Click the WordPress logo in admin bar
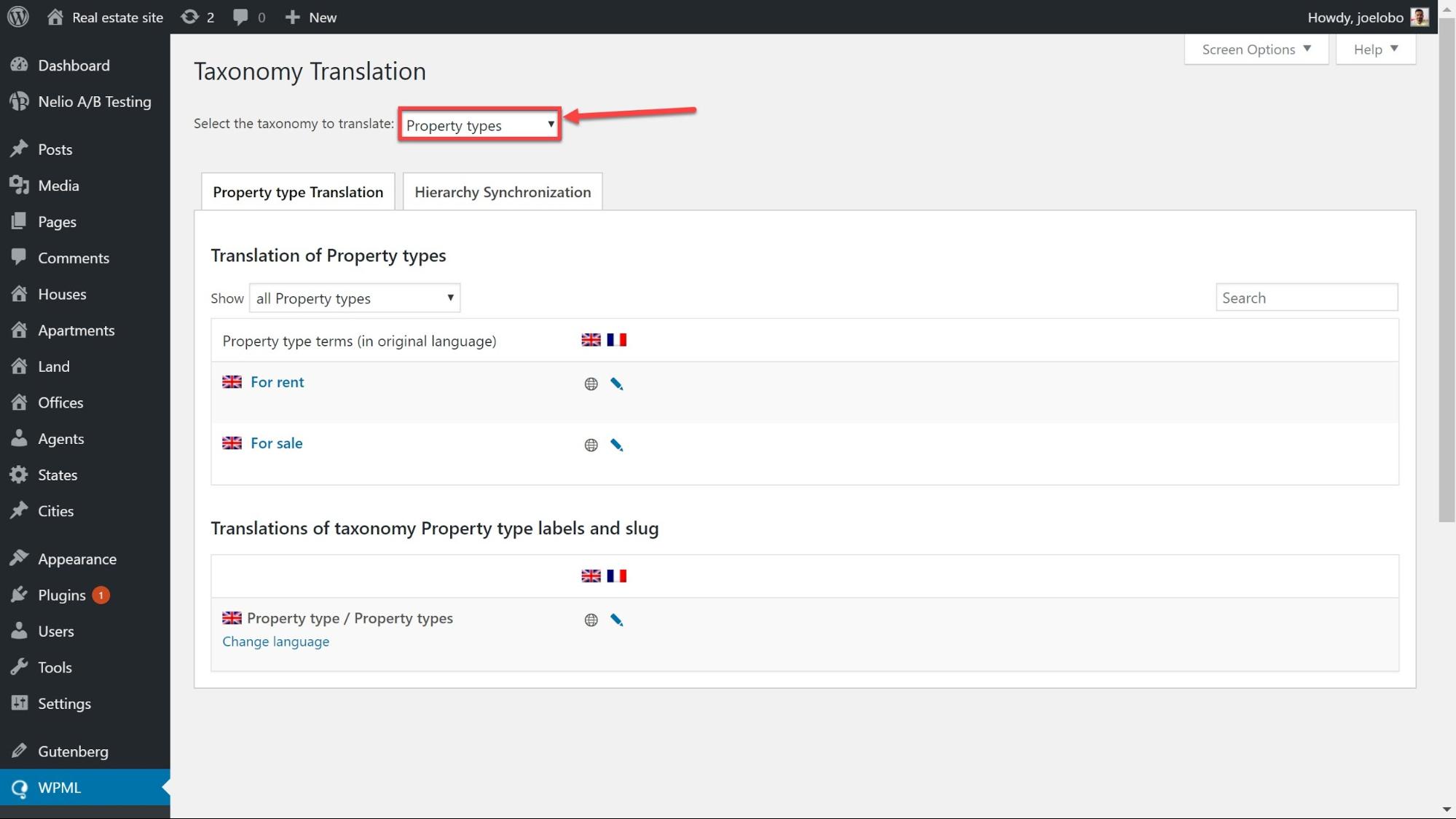 17,17
